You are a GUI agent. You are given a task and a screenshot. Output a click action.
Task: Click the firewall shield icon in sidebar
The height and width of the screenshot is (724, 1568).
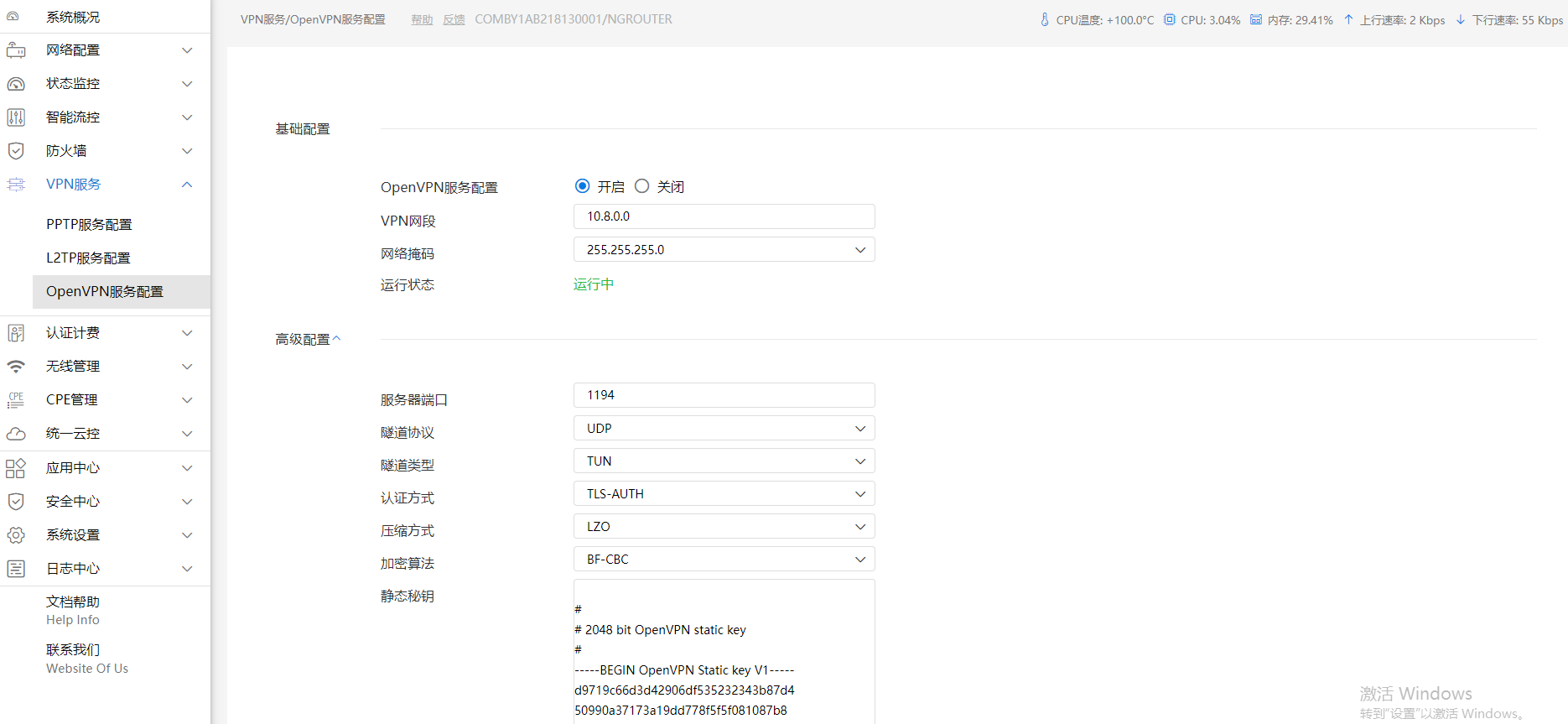click(16, 151)
